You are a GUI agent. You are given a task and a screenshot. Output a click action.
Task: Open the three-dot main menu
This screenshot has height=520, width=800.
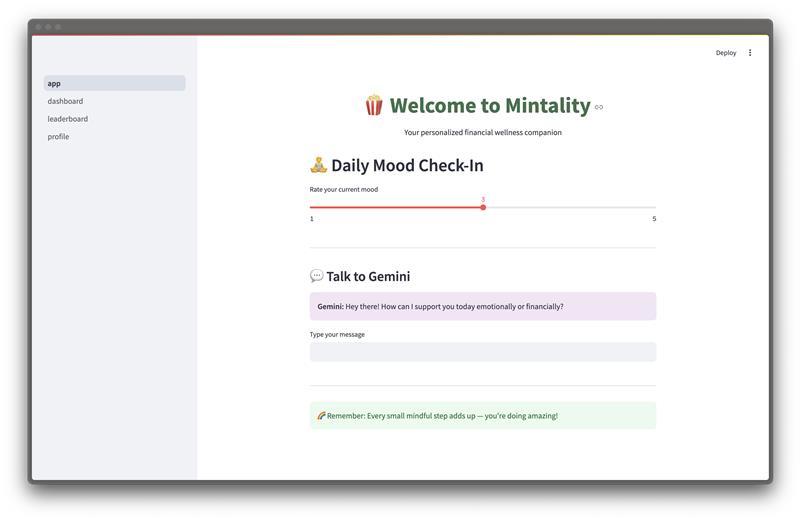pyautogui.click(x=749, y=53)
